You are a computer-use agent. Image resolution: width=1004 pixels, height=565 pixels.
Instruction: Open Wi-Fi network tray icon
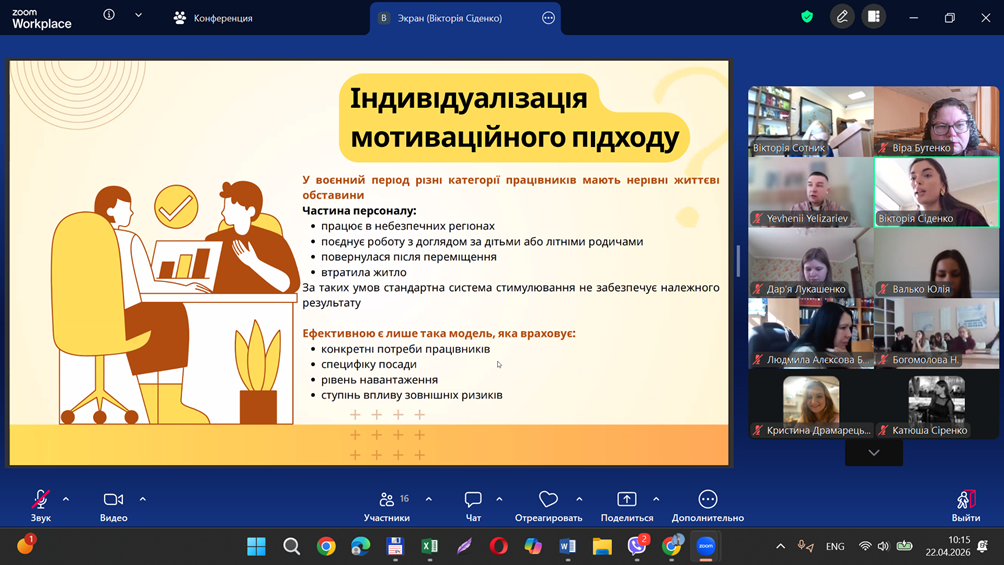865,546
